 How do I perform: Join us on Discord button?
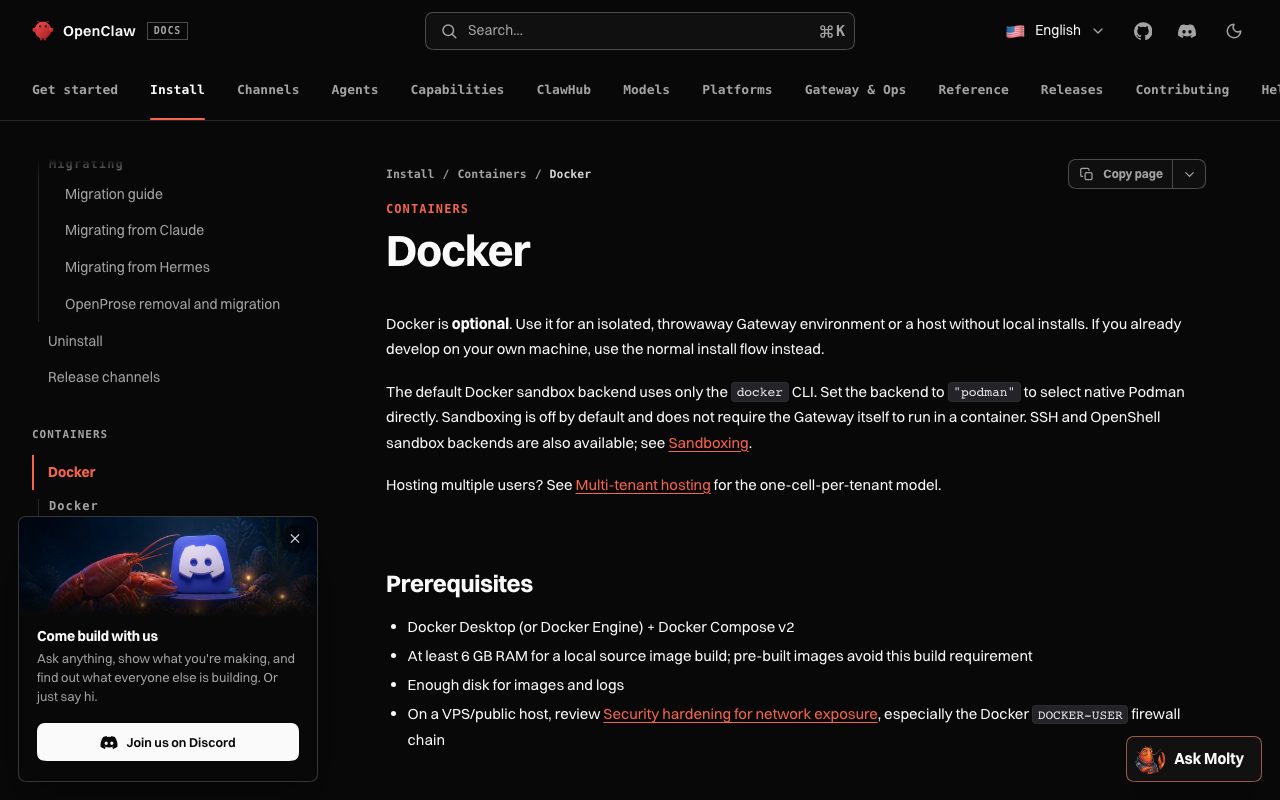[168, 742]
